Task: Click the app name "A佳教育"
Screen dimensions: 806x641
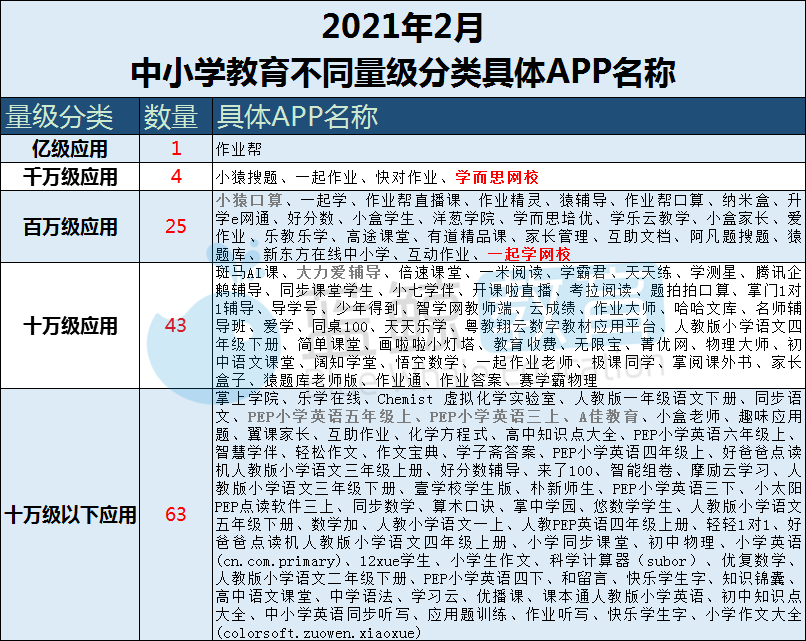Action: tap(609, 416)
